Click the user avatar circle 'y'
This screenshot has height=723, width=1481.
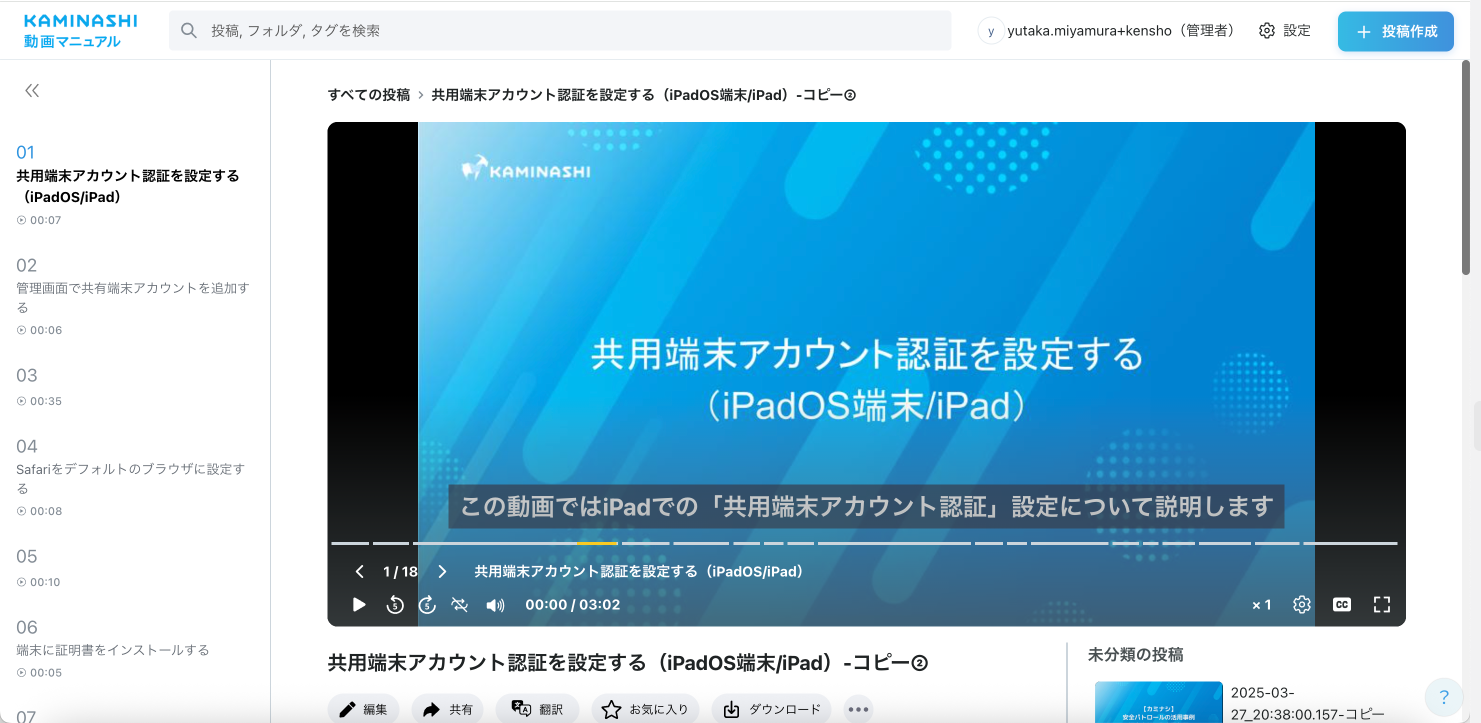point(990,31)
